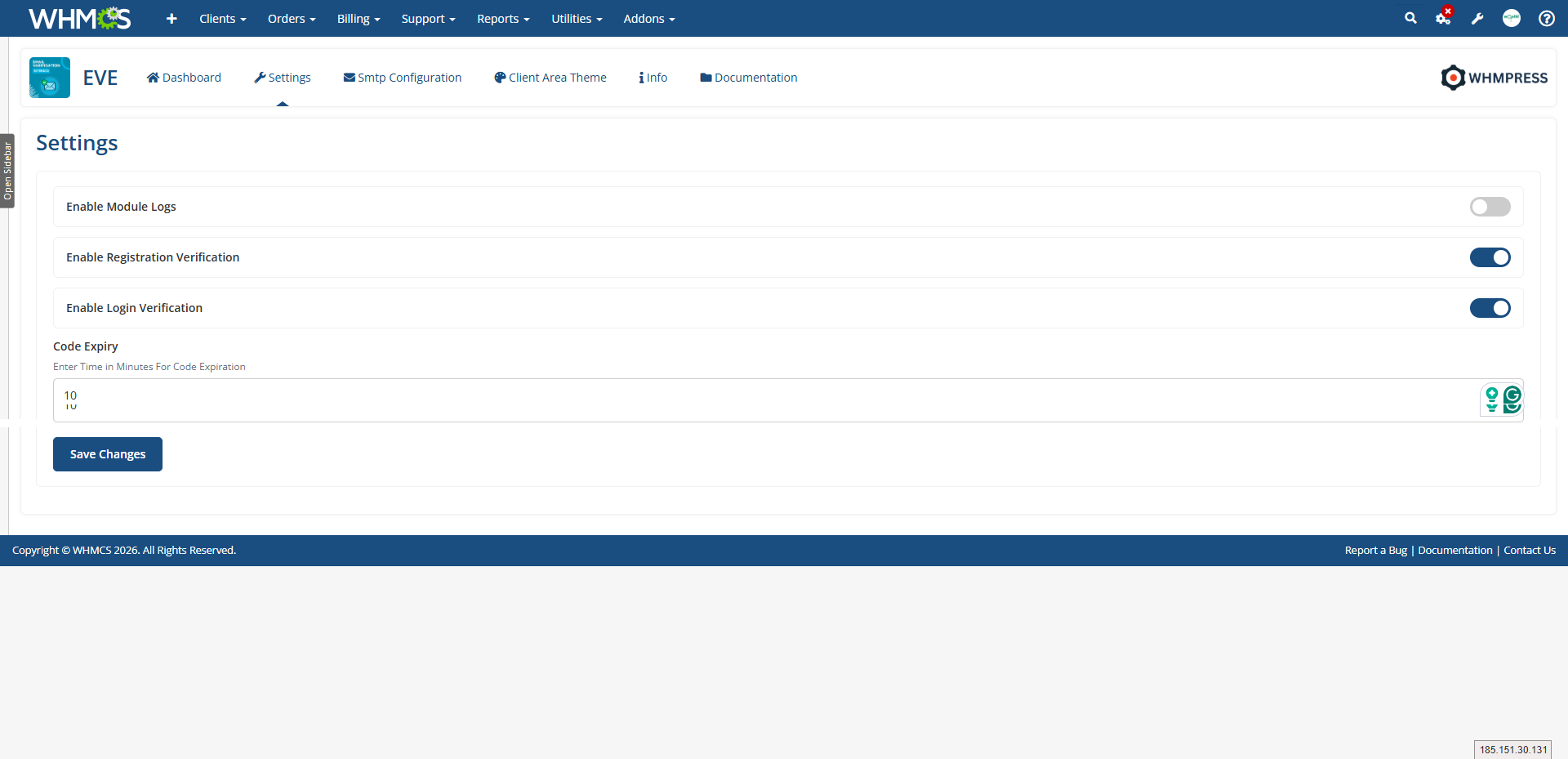Expand the Orders menu
Image resolution: width=1568 pixels, height=759 pixels.
point(292,19)
